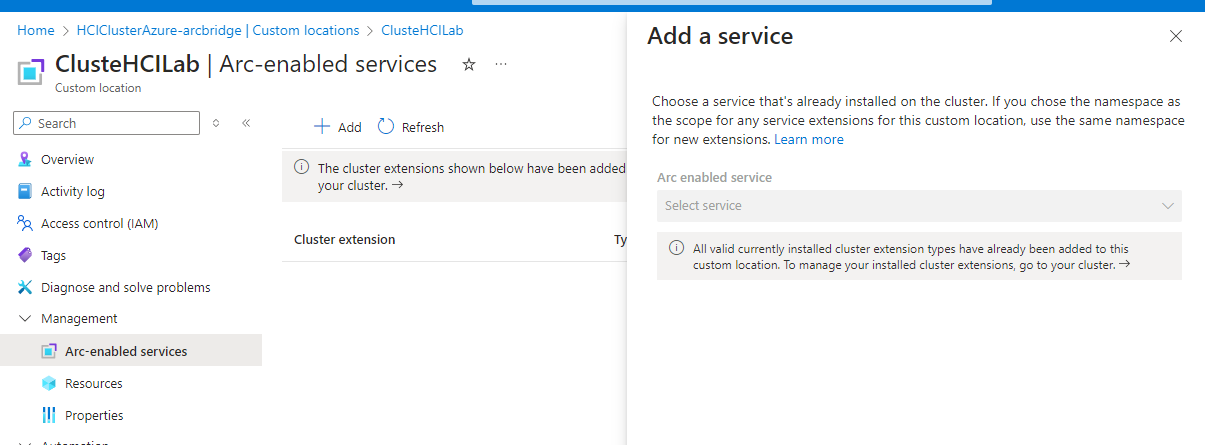The image size is (1205, 445).
Task: Open the ellipsis more options menu
Action: pyautogui.click(x=501, y=65)
